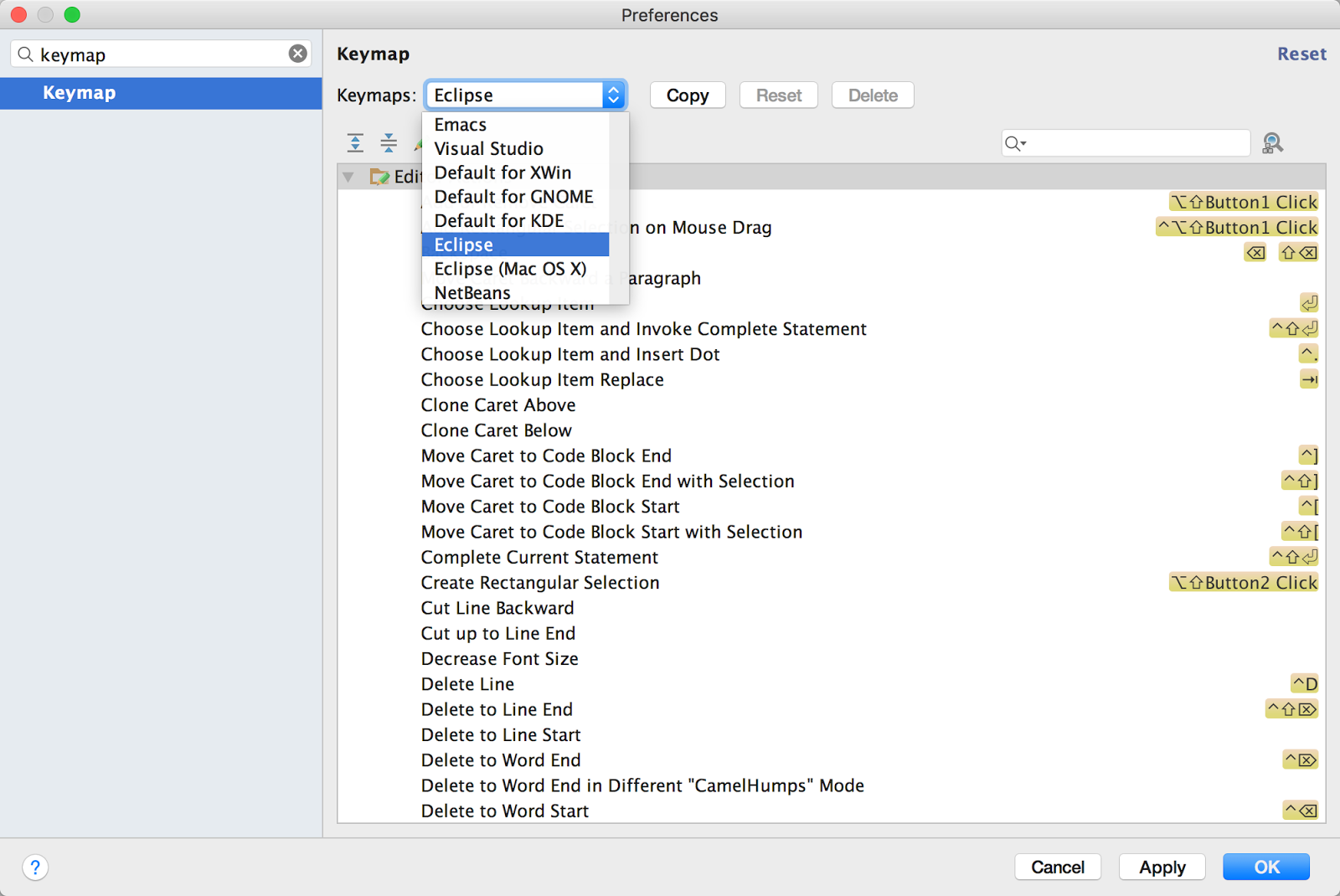Image resolution: width=1340 pixels, height=896 pixels.
Task: Confirm with the OK button
Action: pyautogui.click(x=1266, y=867)
